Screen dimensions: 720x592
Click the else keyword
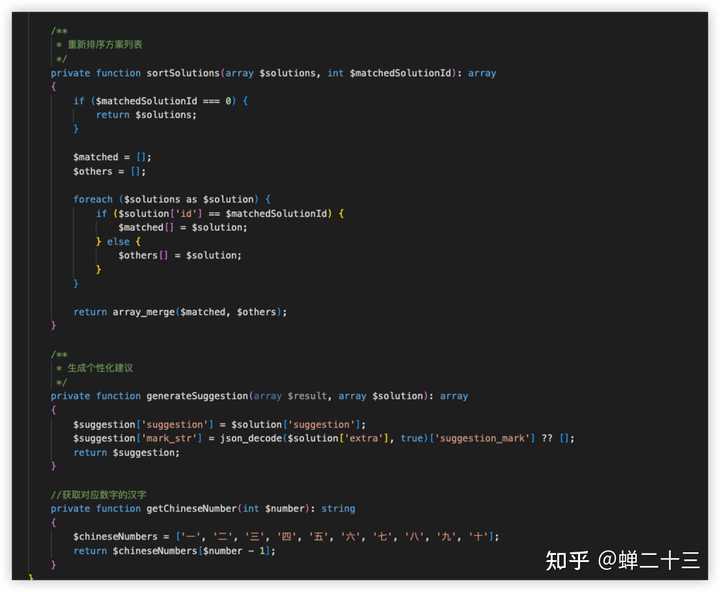click(118, 241)
